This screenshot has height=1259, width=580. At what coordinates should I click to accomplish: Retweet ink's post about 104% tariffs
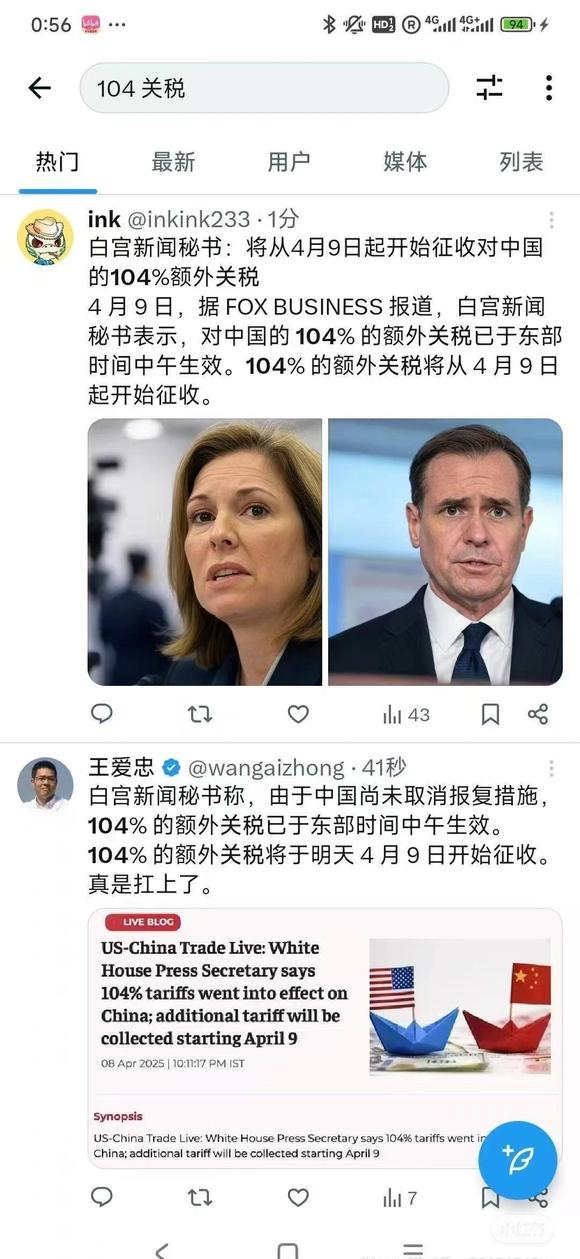[200, 714]
